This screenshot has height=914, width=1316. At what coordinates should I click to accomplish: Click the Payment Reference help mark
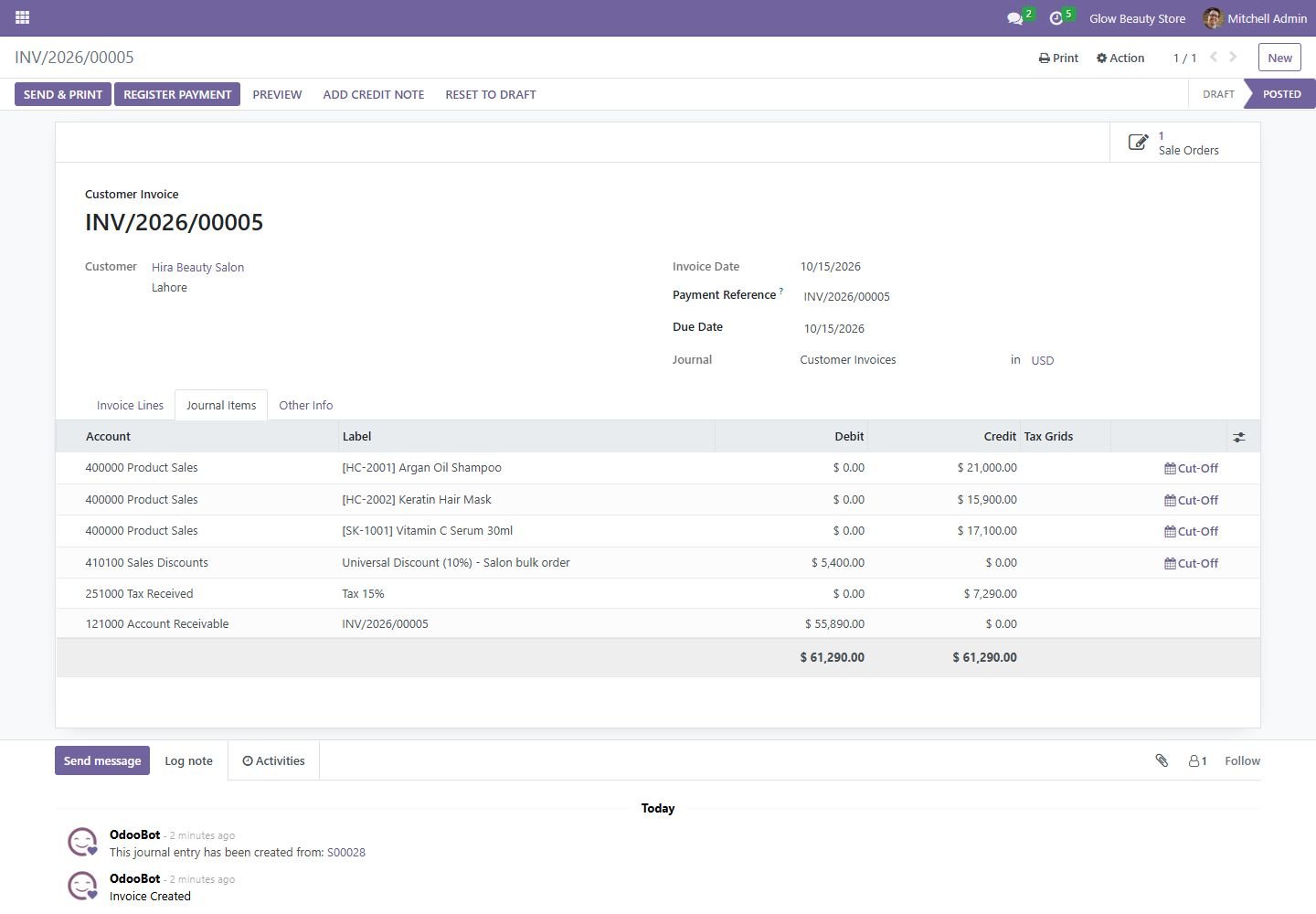point(780,292)
